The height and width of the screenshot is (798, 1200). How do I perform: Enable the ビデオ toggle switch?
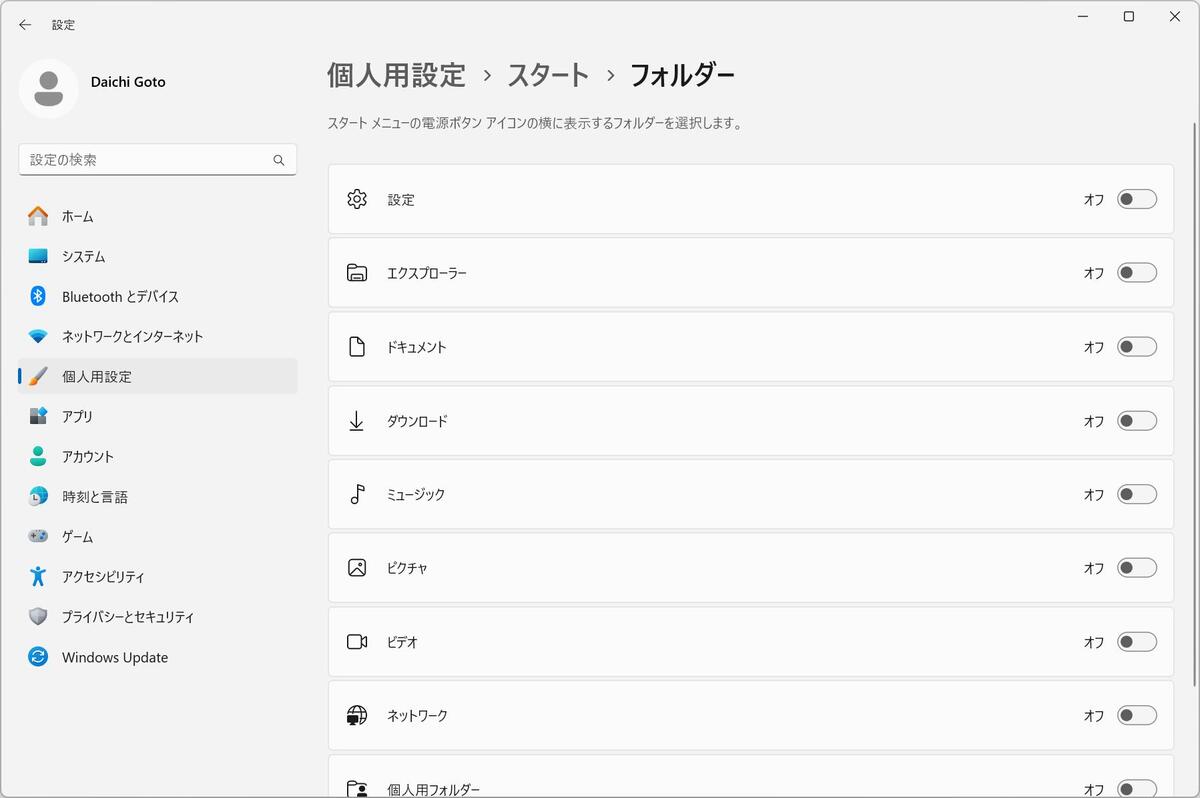tap(1137, 642)
